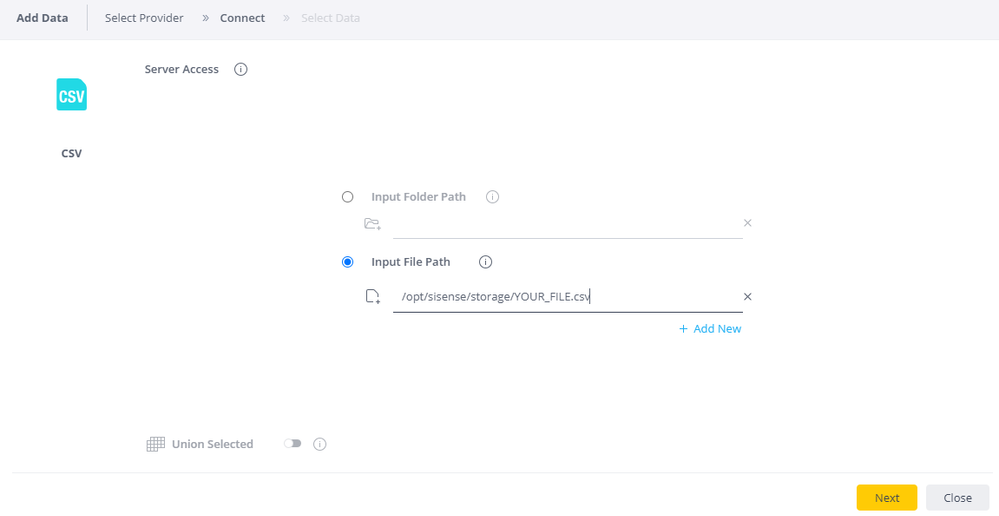Click the CSV provider icon
The image size is (999, 516).
coord(71,95)
